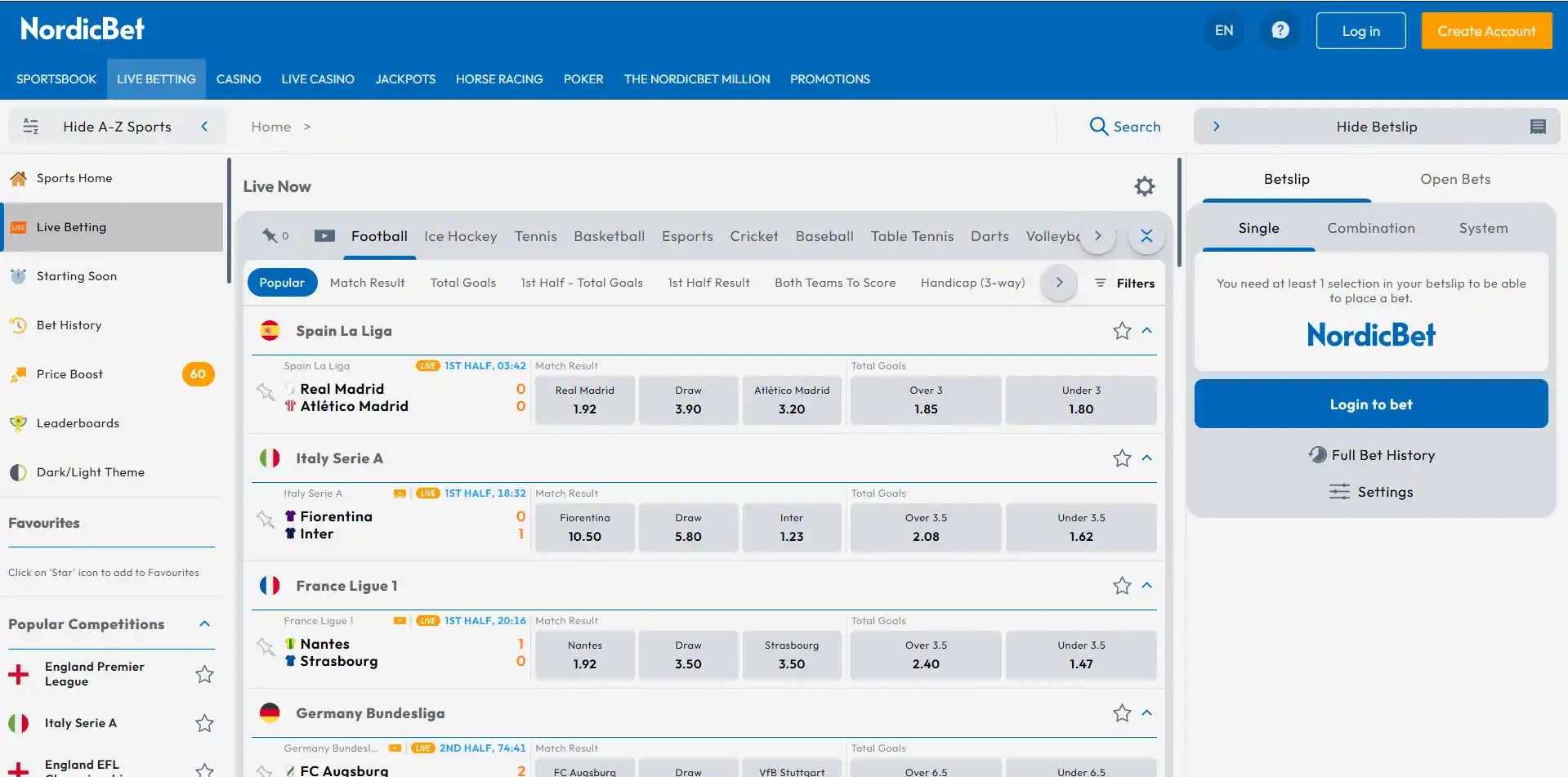Close the sports selector with X icon
This screenshot has width=1568, height=777.
tap(1146, 236)
